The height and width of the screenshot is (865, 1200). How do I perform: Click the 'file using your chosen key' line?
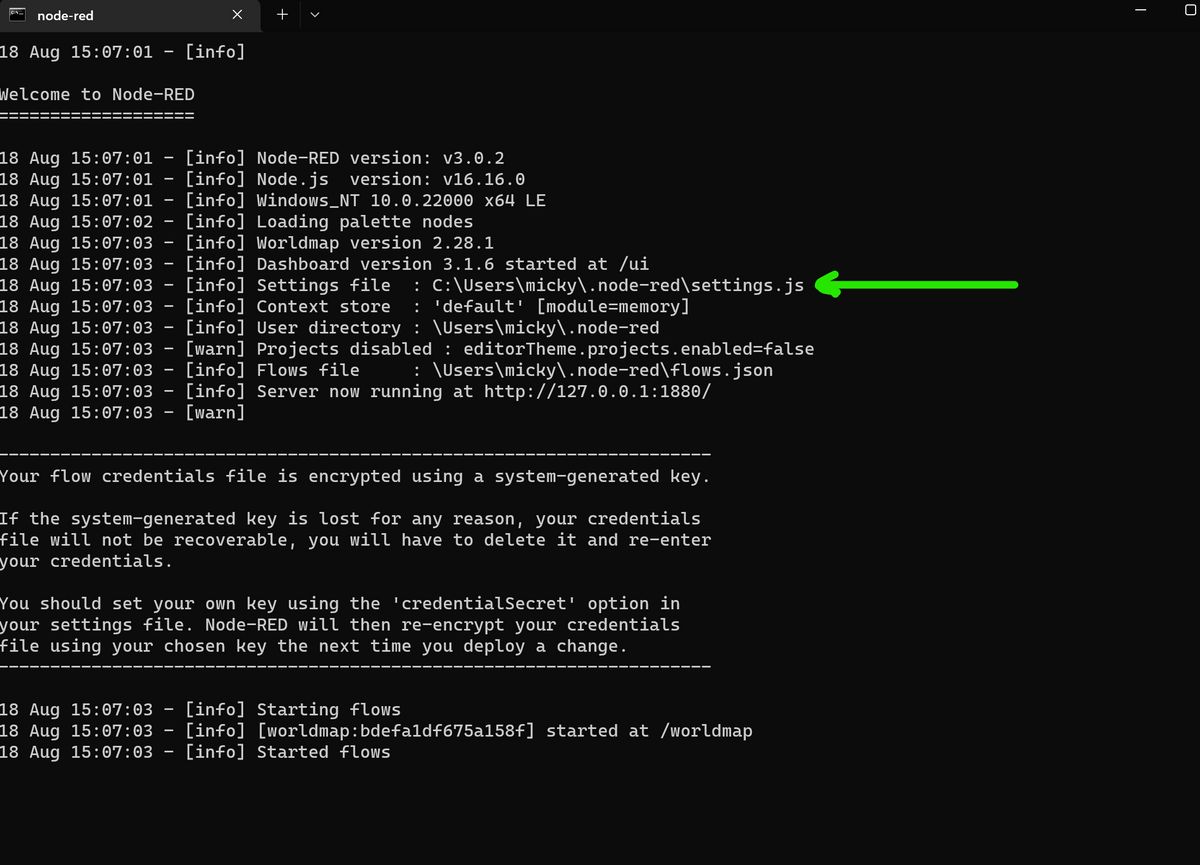click(x=314, y=646)
